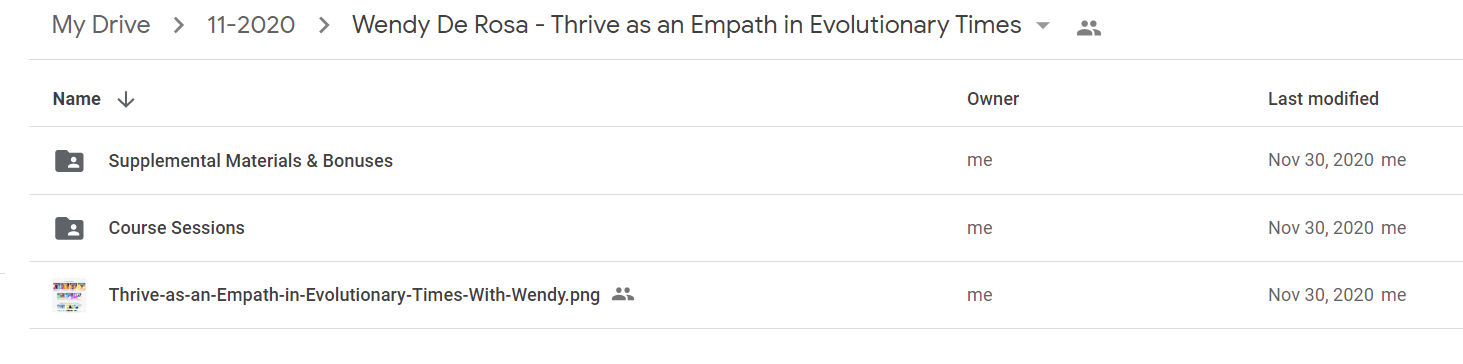1463x364 pixels.
Task: Click the chevron after 11-2020
Action: (324, 26)
